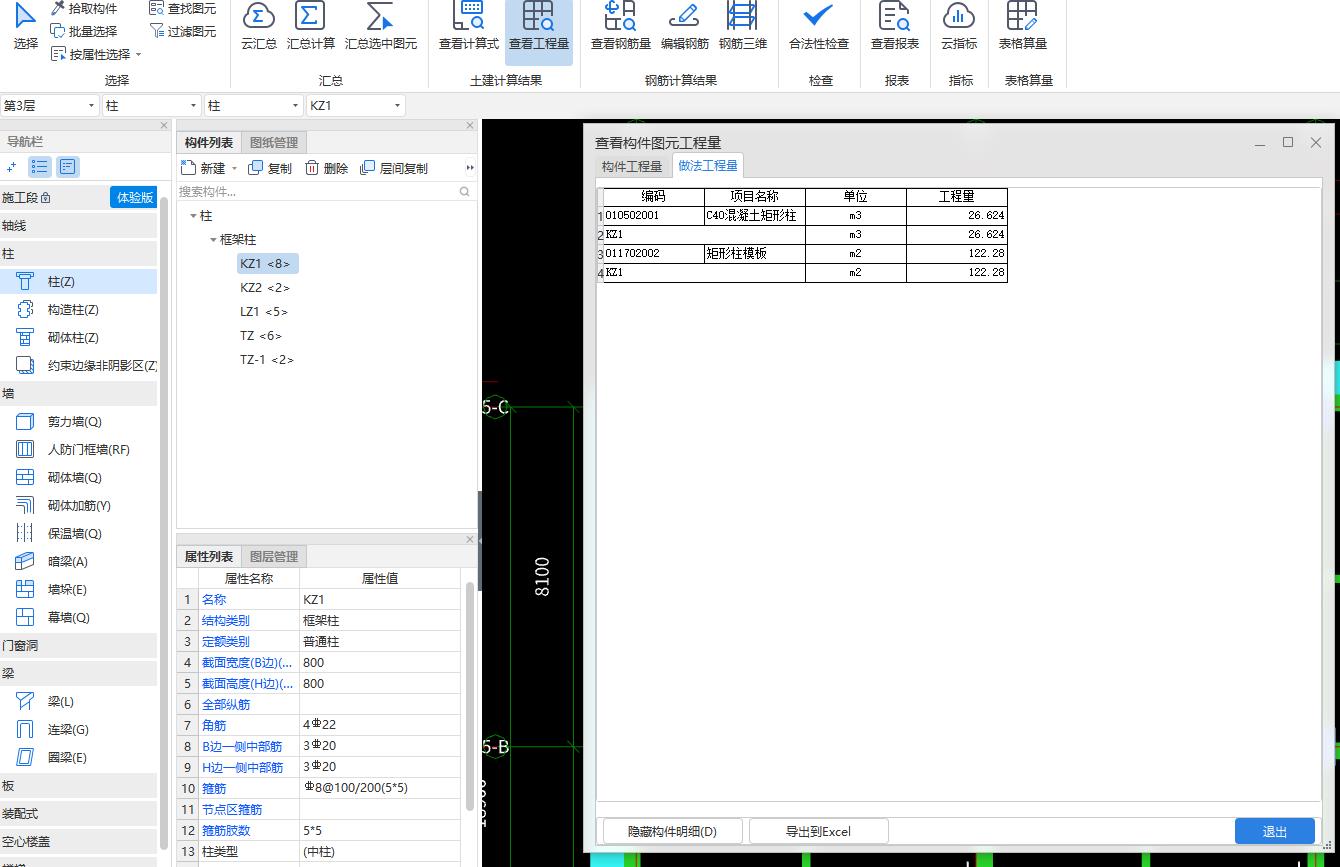Image resolution: width=1340 pixels, height=867 pixels.
Task: Click 层间复制 button
Action: click(x=394, y=168)
